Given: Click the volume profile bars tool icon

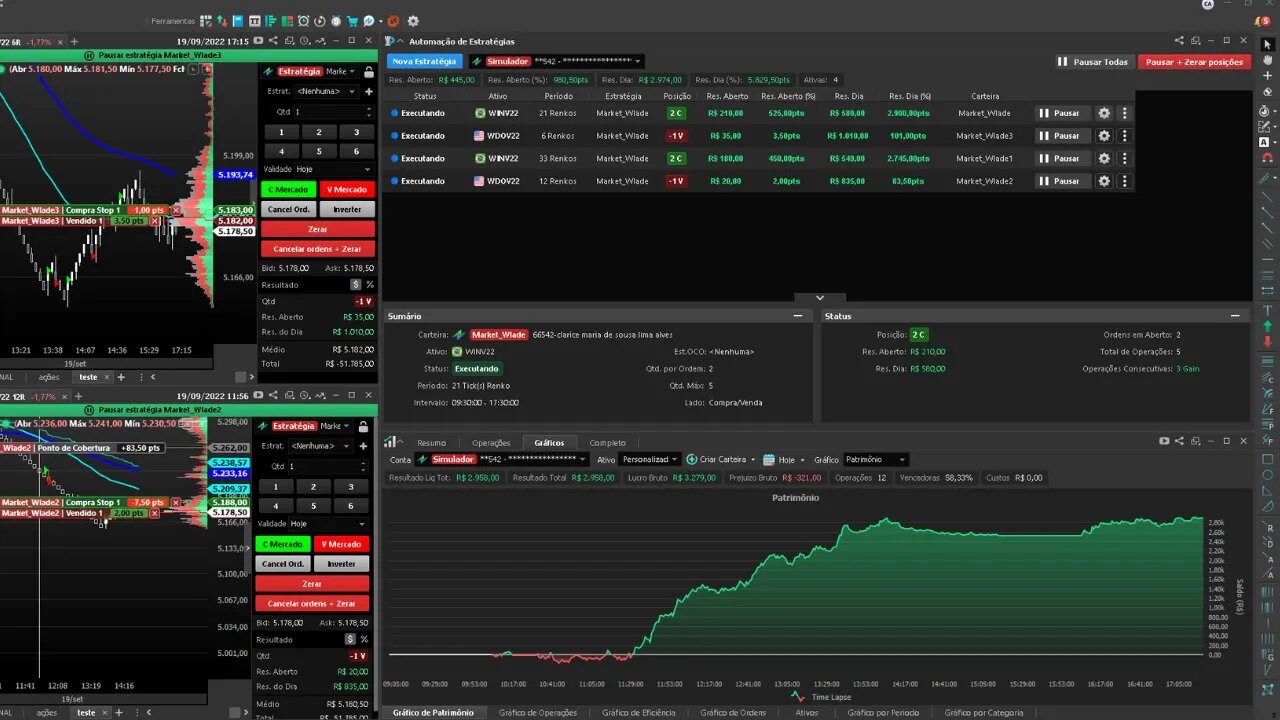Looking at the screenshot, I should pyautogui.click(x=271, y=20).
